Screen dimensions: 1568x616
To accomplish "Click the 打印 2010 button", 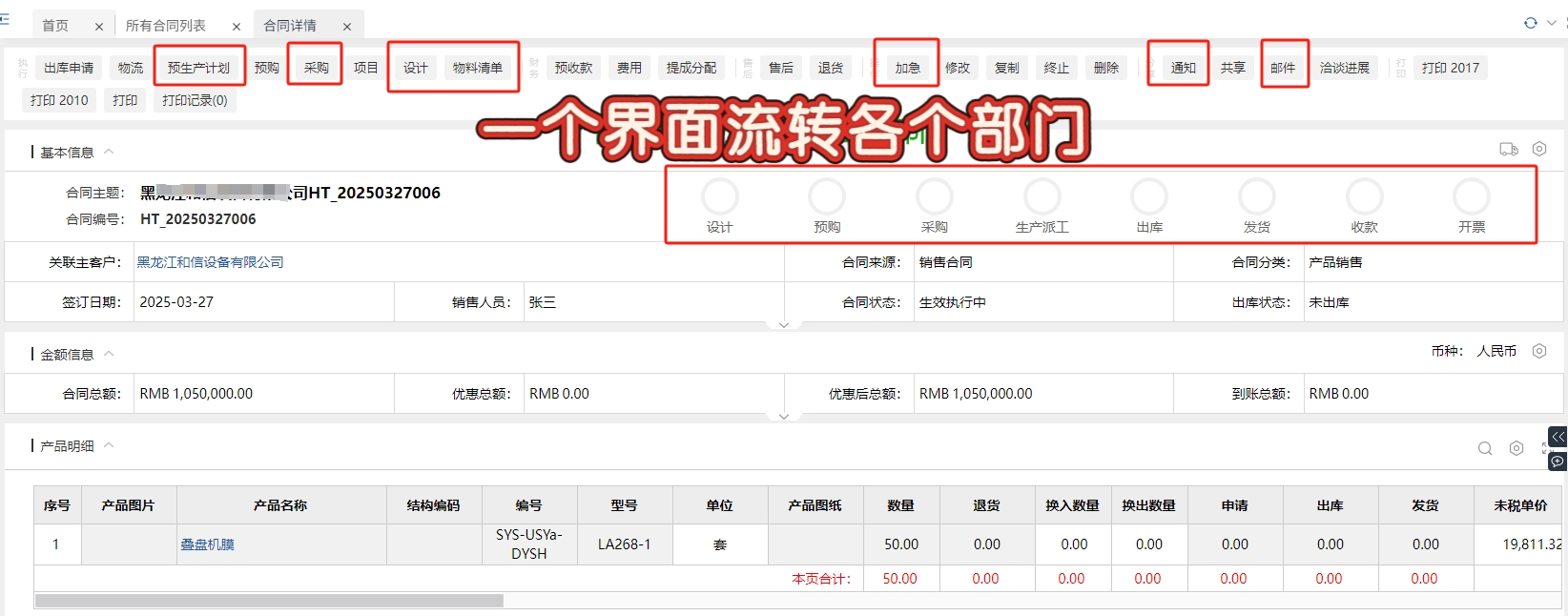I will point(59,100).
